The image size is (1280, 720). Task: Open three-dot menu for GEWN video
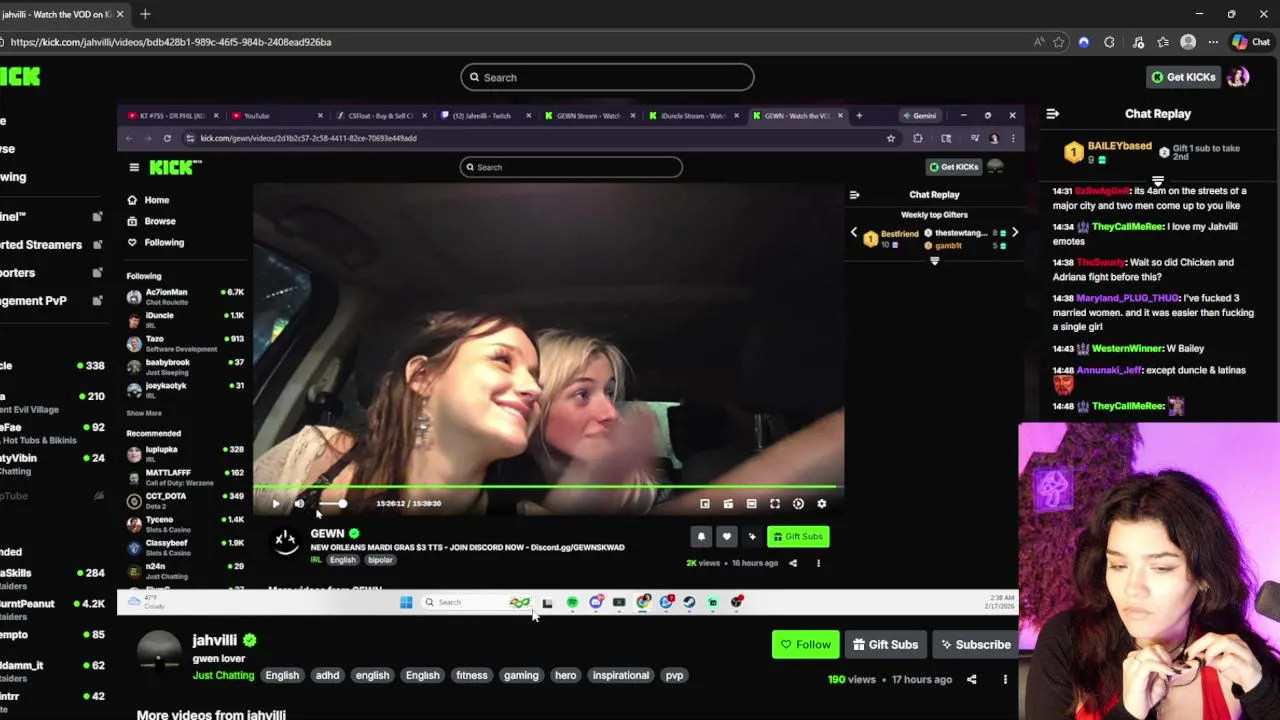click(x=818, y=563)
